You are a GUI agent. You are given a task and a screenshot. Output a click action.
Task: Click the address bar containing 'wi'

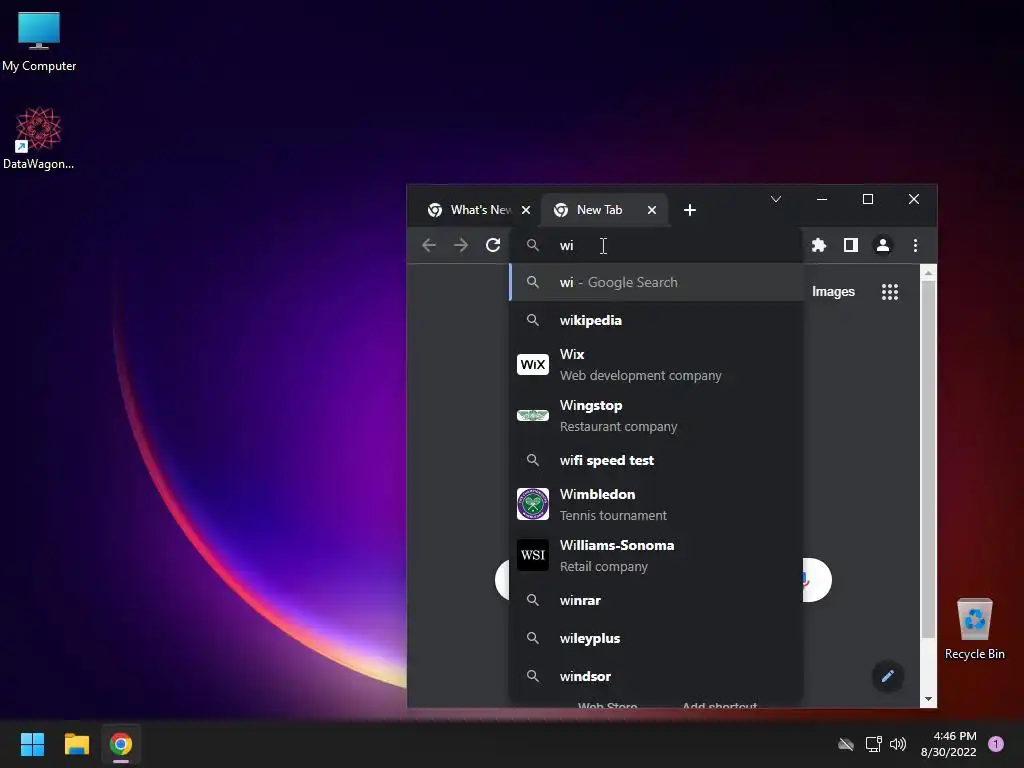click(x=656, y=246)
